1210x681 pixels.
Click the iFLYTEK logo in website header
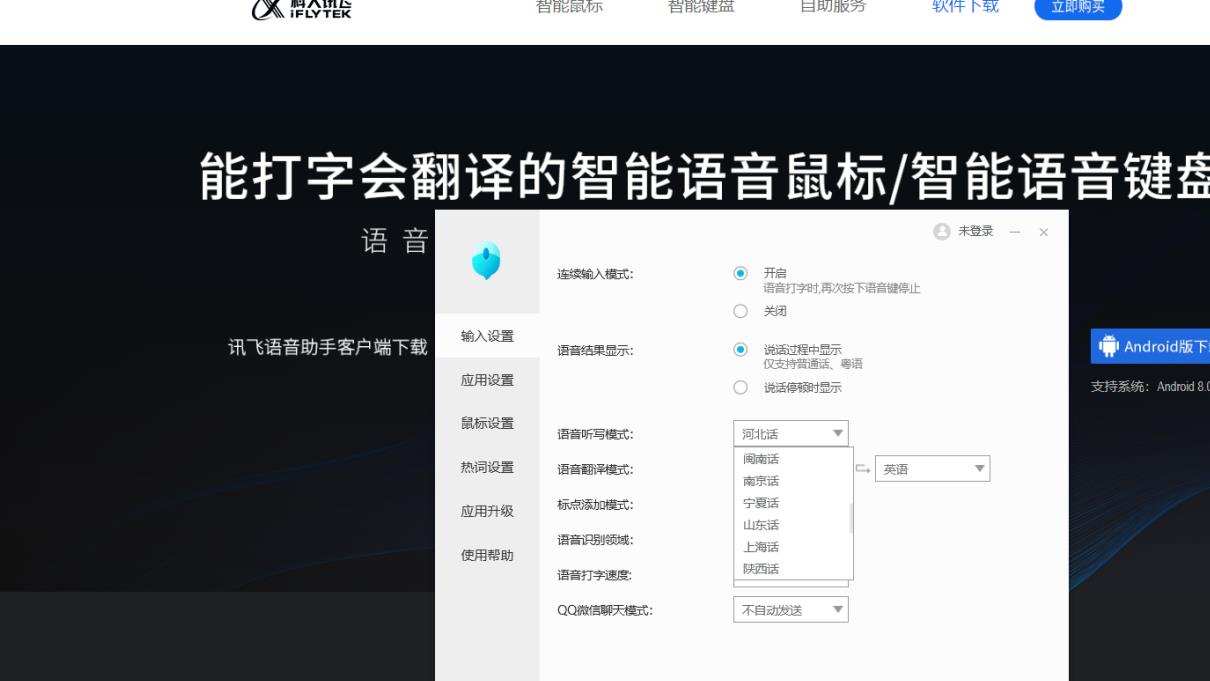(x=302, y=8)
